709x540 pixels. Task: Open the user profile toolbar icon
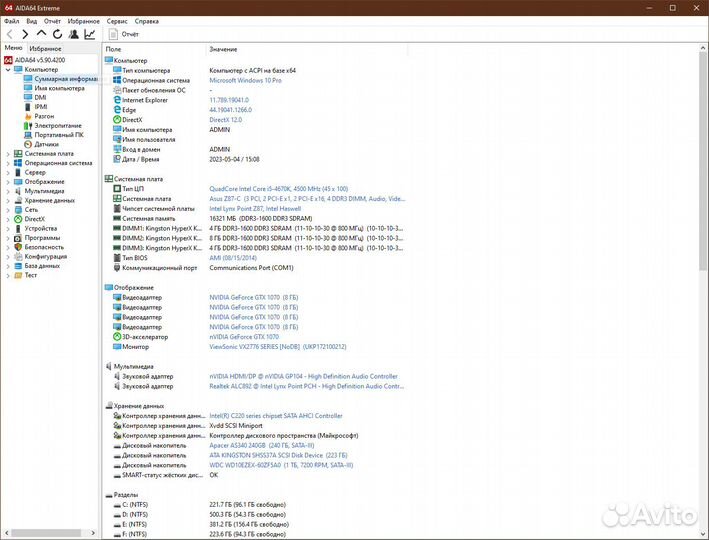click(72, 34)
